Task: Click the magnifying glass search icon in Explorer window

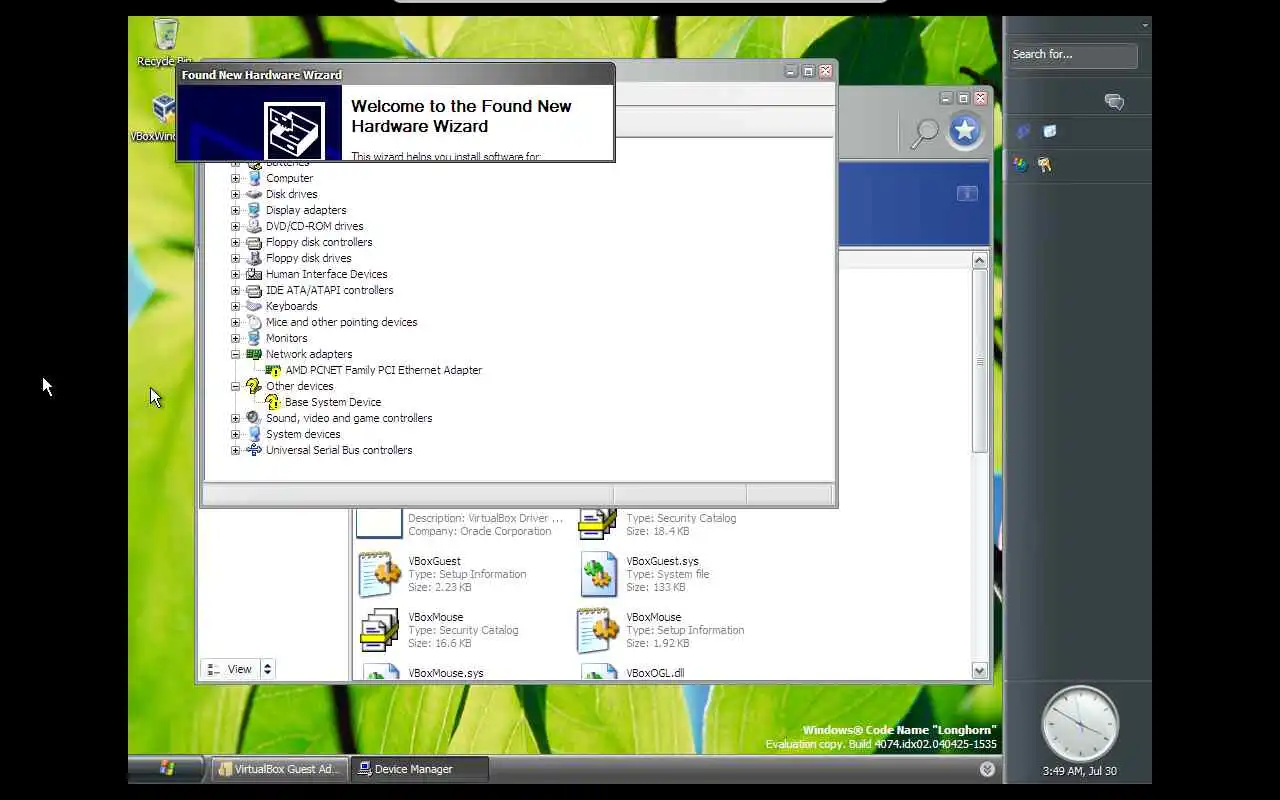Action: coord(926,133)
